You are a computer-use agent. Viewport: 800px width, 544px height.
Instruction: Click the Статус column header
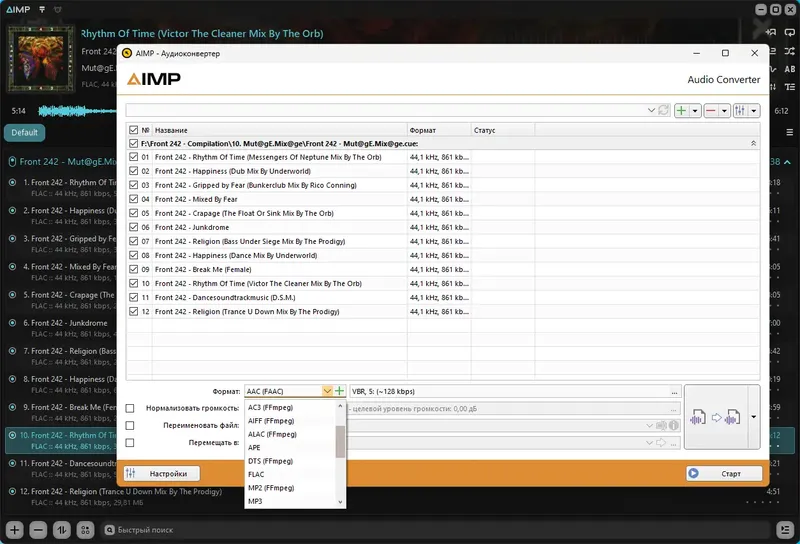pos(503,130)
